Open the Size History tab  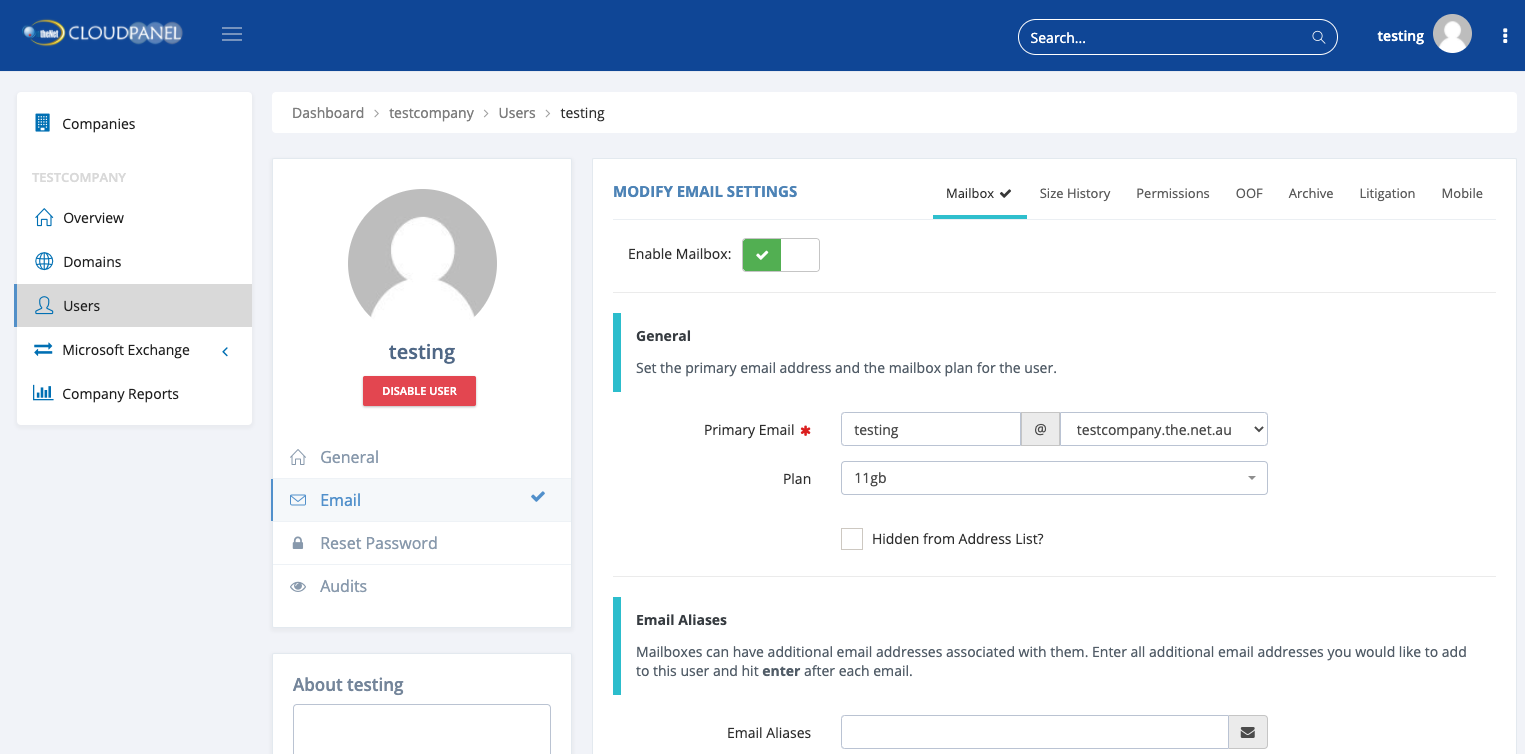pos(1074,193)
